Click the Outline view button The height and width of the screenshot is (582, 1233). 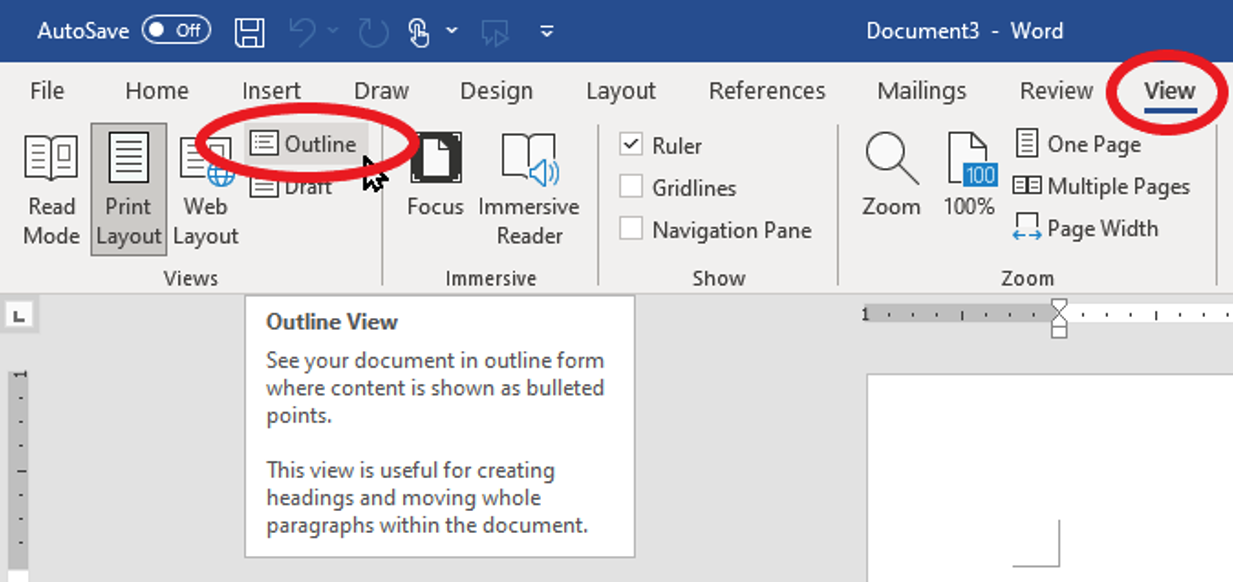[x=306, y=144]
